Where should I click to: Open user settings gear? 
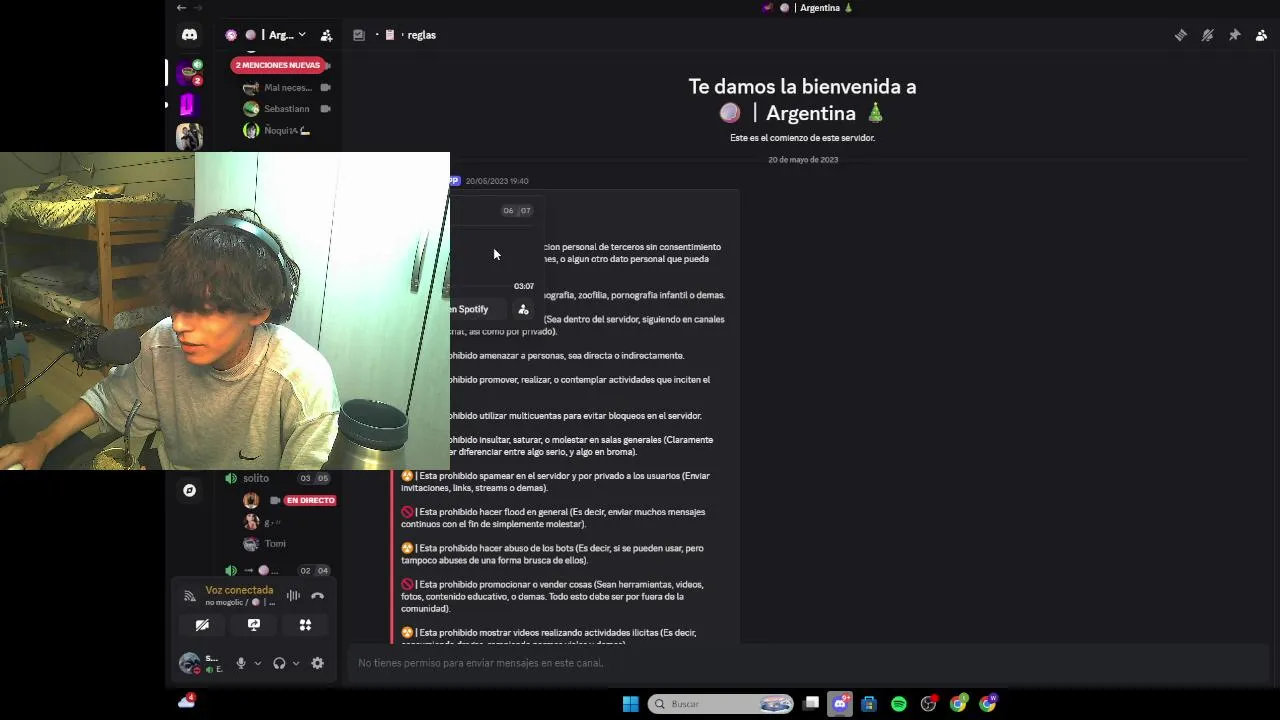(x=317, y=663)
